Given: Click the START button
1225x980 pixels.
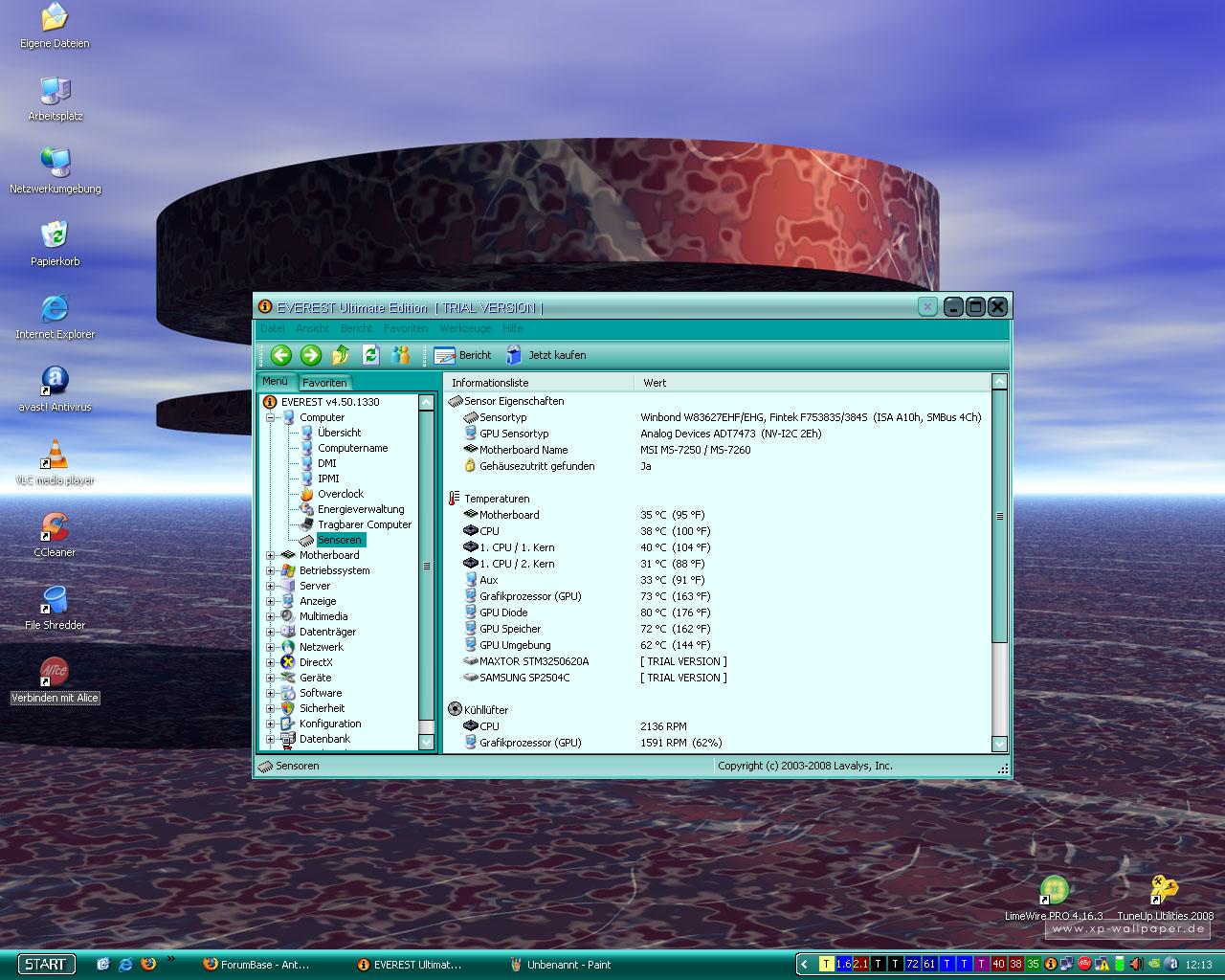Looking at the screenshot, I should pos(45,964).
